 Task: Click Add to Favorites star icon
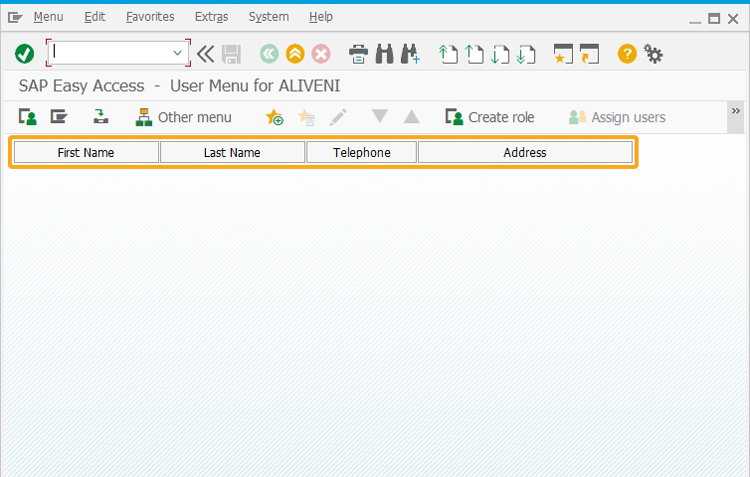(275, 117)
